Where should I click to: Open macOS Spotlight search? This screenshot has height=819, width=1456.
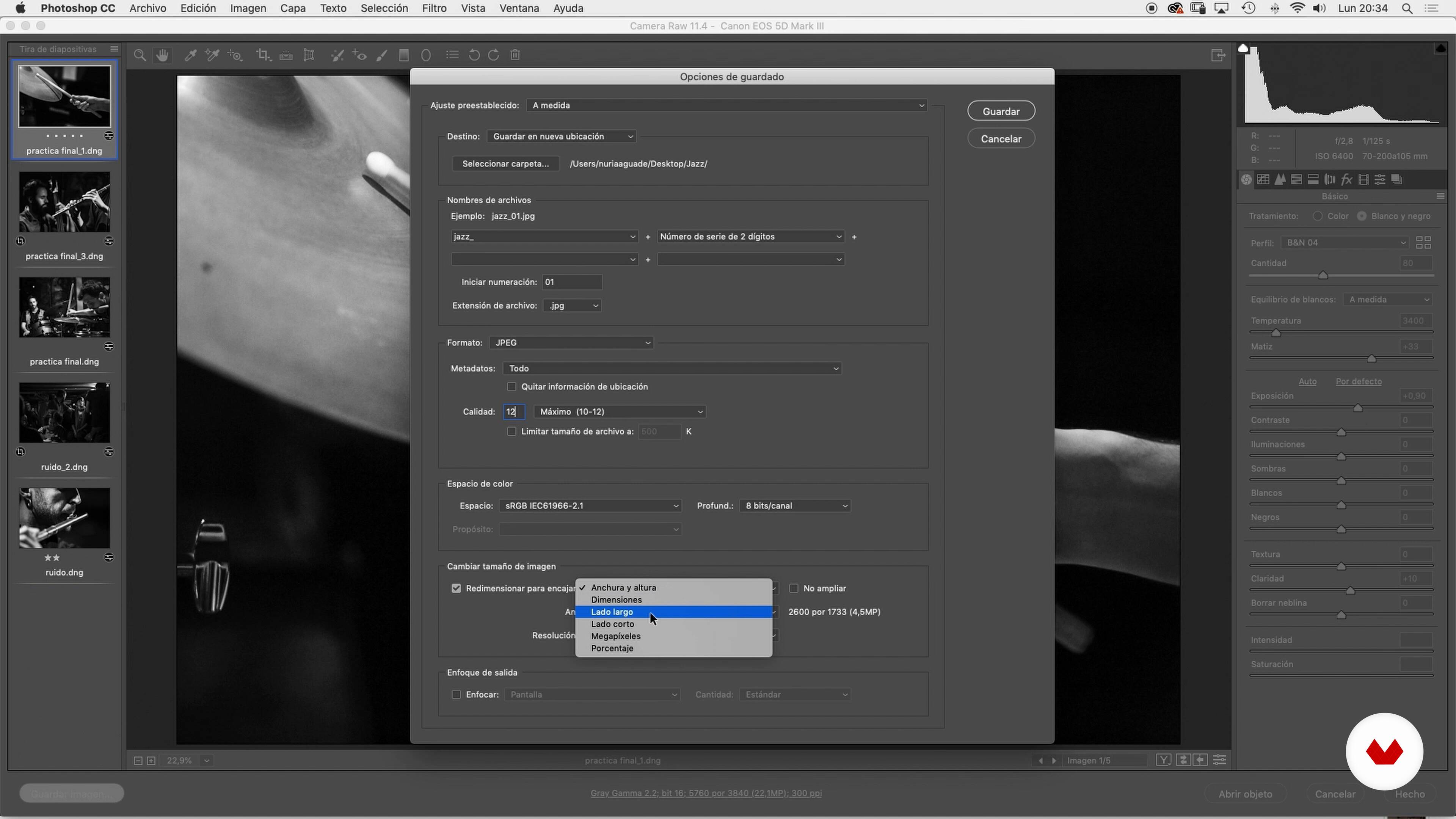pyautogui.click(x=1407, y=8)
